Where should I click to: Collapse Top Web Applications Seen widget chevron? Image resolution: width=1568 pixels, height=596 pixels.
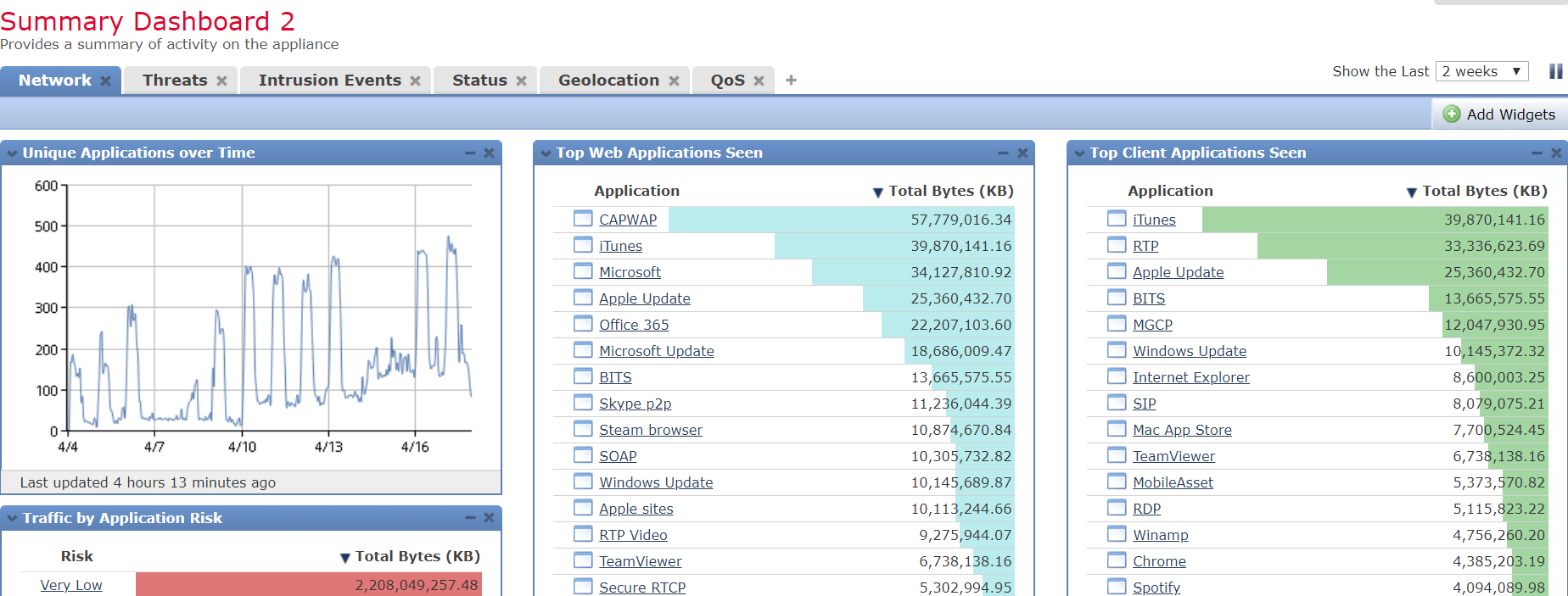pos(546,153)
